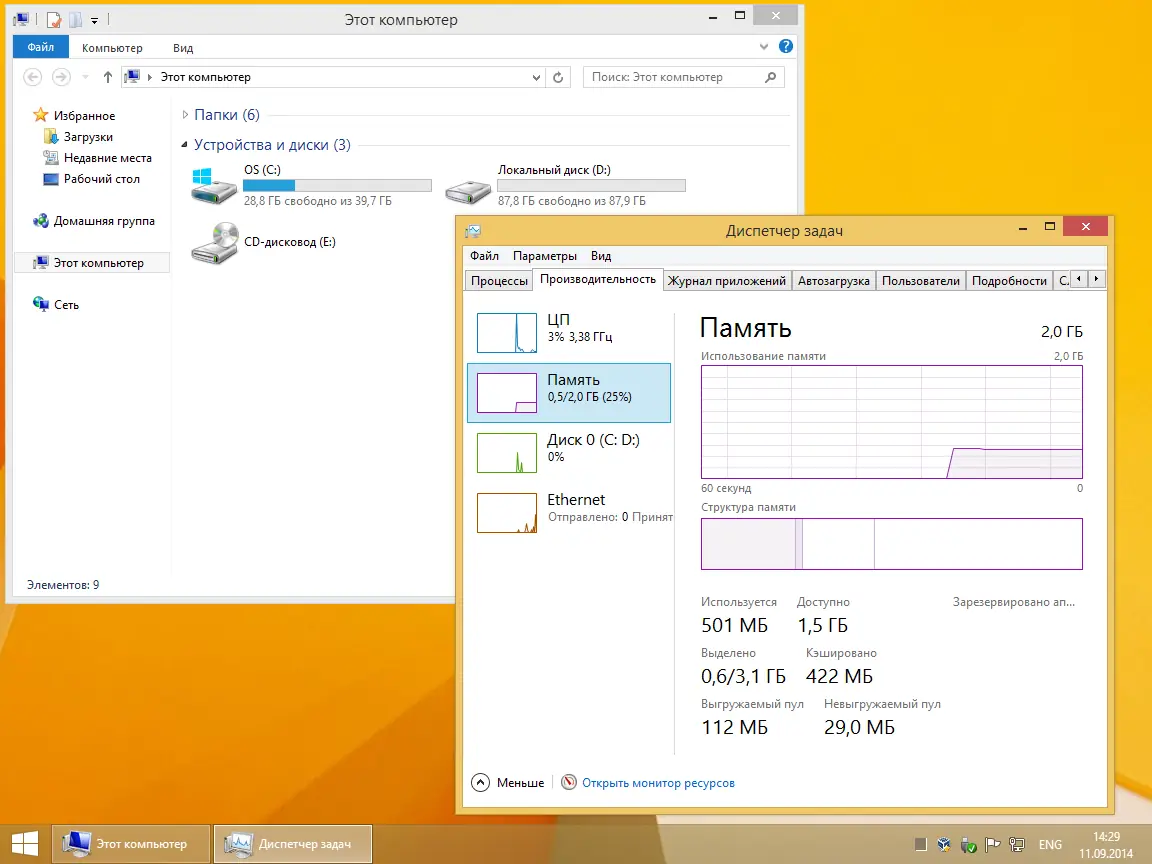1152x864 pixels.
Task: Click the Windows Start button
Action: (x=25, y=843)
